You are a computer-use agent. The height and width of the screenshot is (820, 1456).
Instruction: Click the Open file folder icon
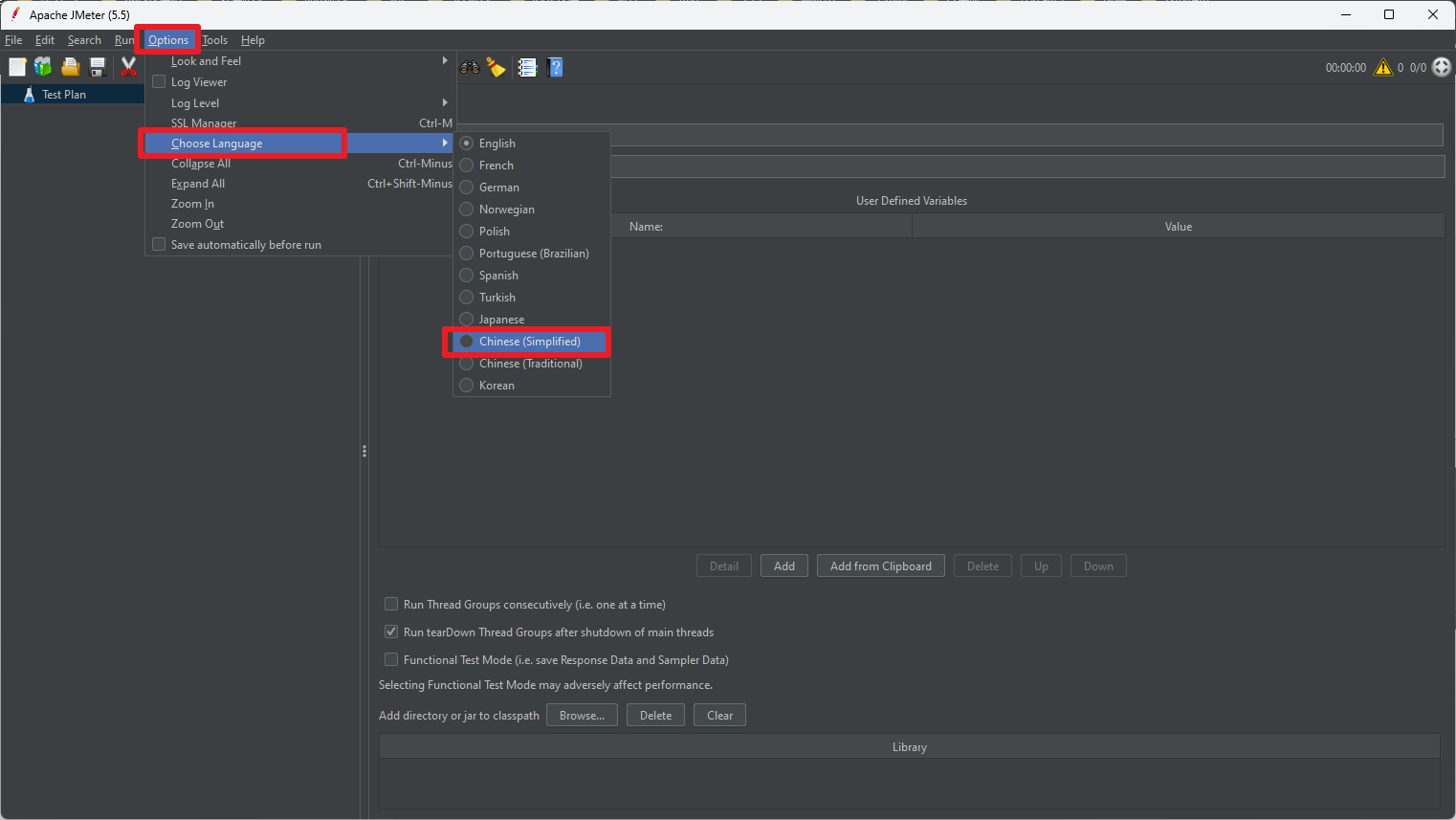click(x=70, y=67)
